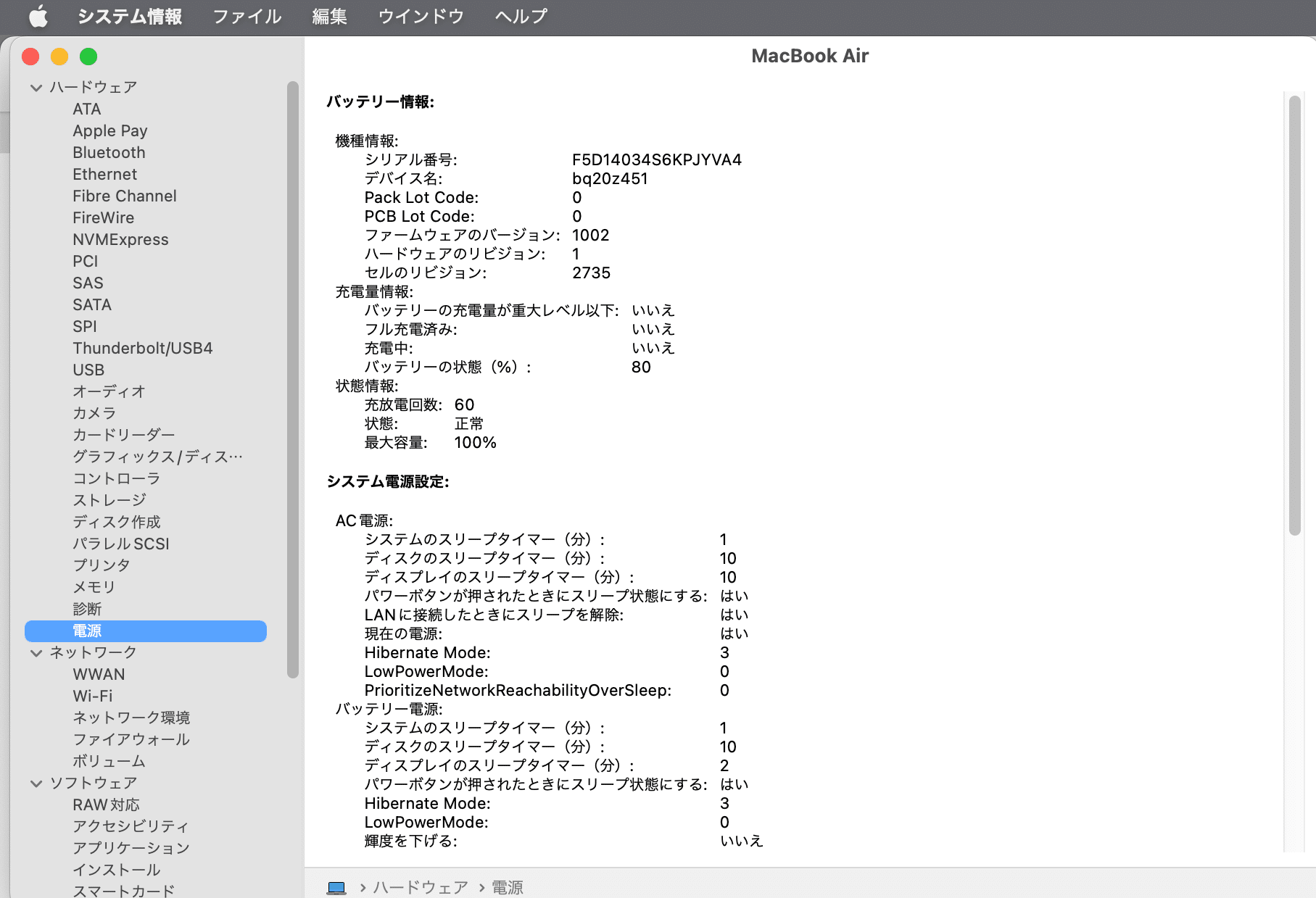
Task: Select 診断 in the sidebar
Action: [x=87, y=609]
